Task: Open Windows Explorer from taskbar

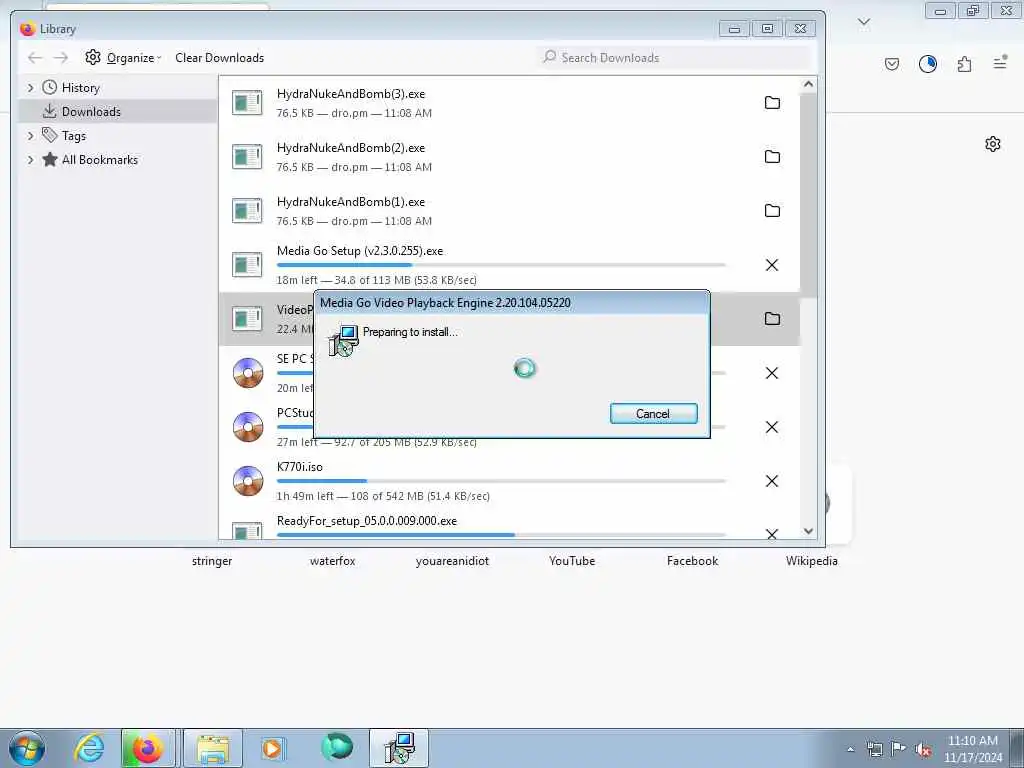Action: click(213, 748)
